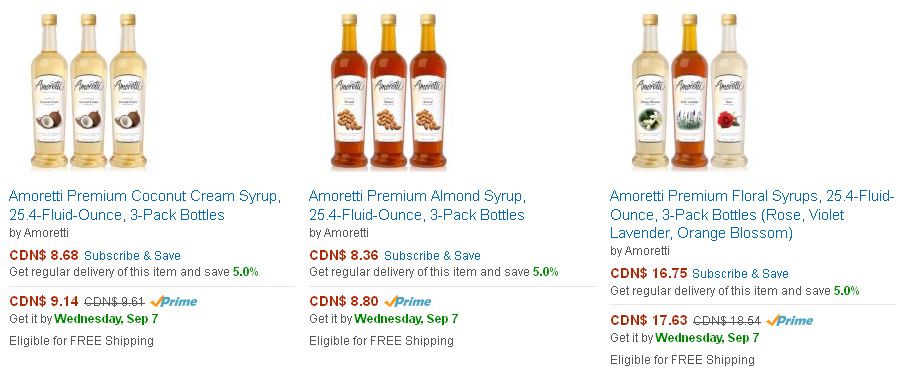
Task: Click Amoretti Premium Almond Syrup title
Action: coord(417,205)
